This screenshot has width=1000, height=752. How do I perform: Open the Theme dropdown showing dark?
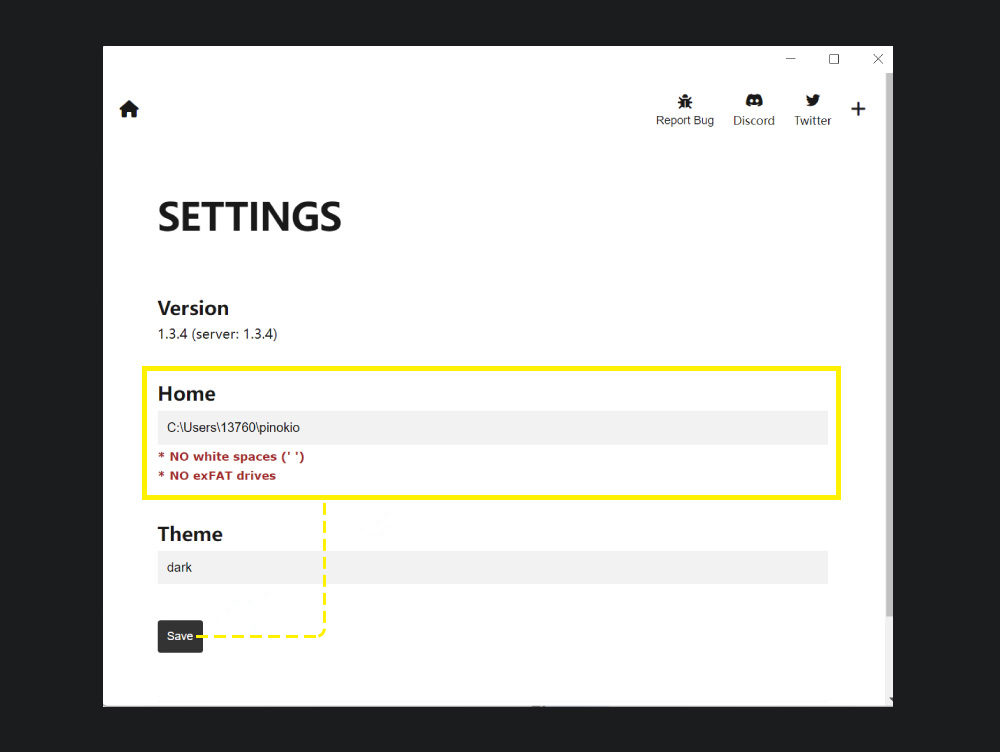(492, 567)
